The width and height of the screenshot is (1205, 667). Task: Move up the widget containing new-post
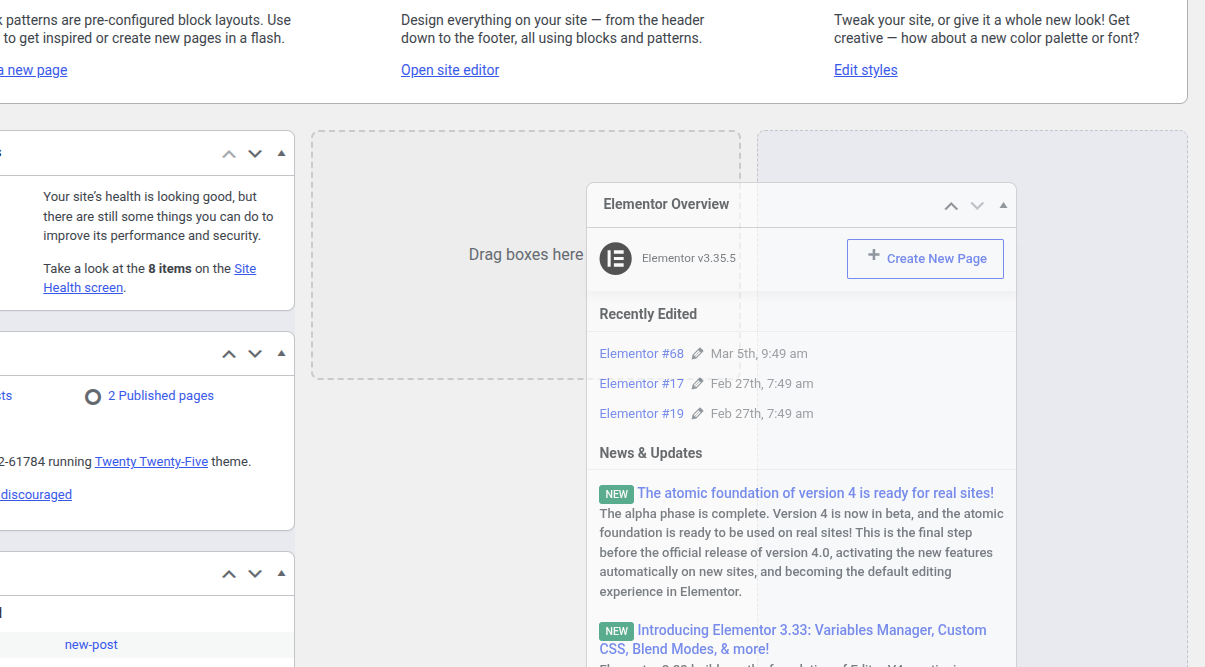click(x=229, y=574)
